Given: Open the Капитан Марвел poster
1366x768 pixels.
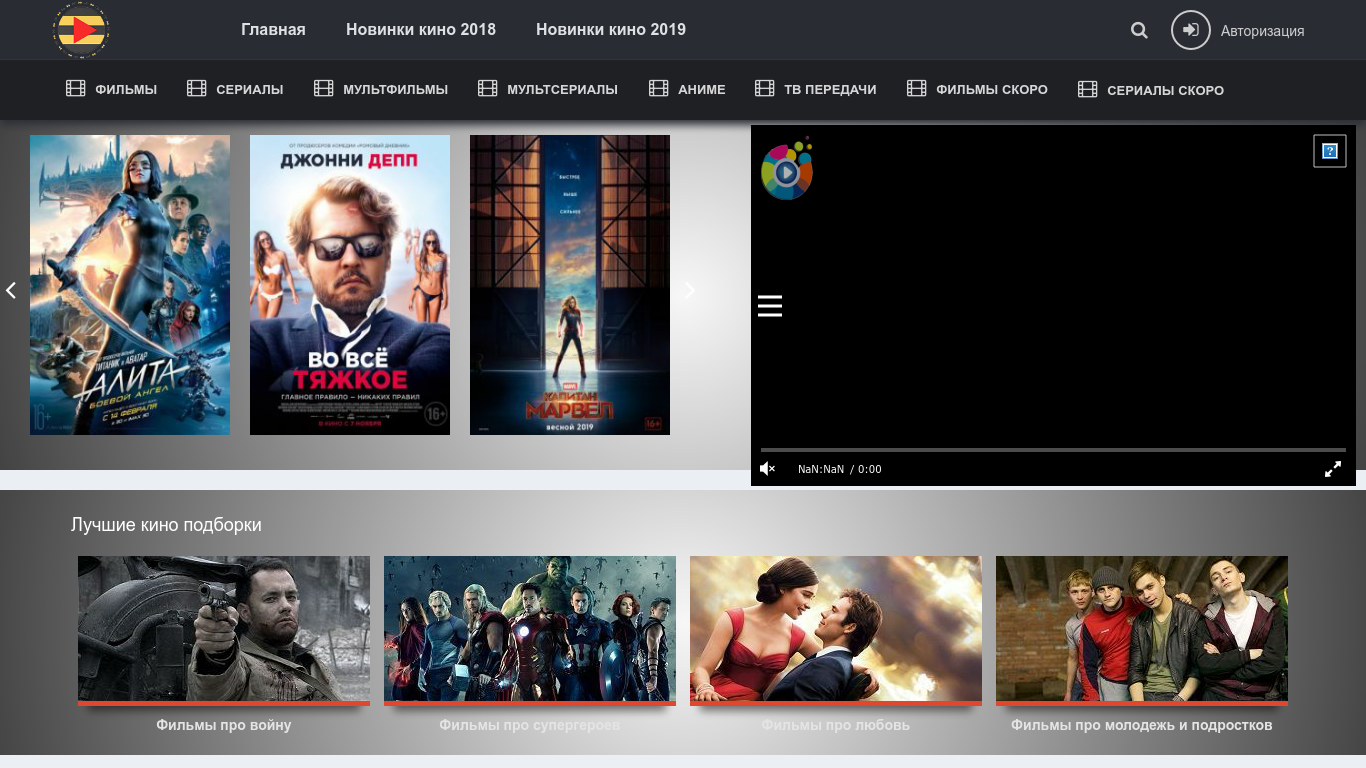Looking at the screenshot, I should click(x=570, y=285).
